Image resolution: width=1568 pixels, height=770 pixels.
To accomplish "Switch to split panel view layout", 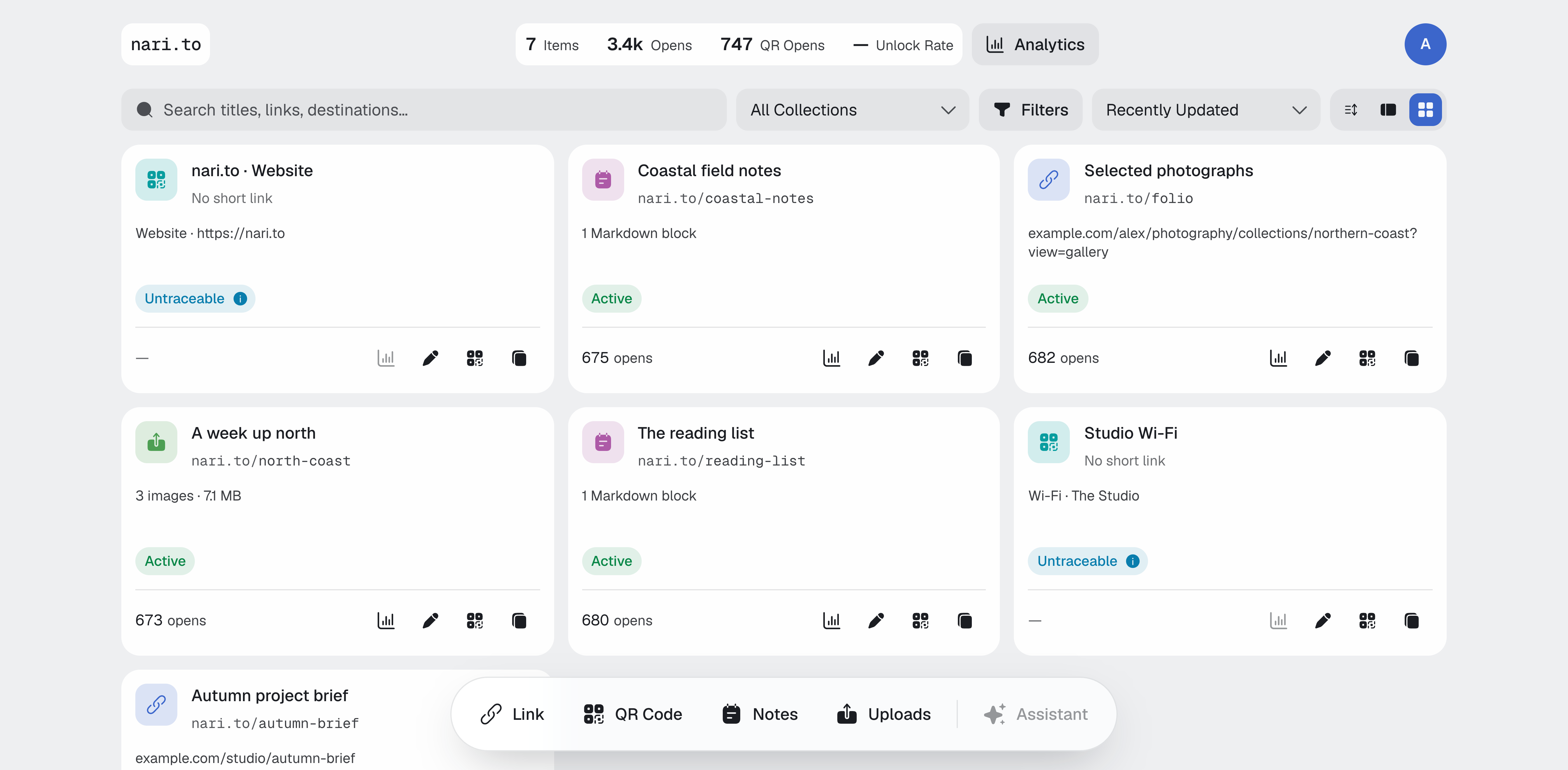I will click(x=1388, y=110).
